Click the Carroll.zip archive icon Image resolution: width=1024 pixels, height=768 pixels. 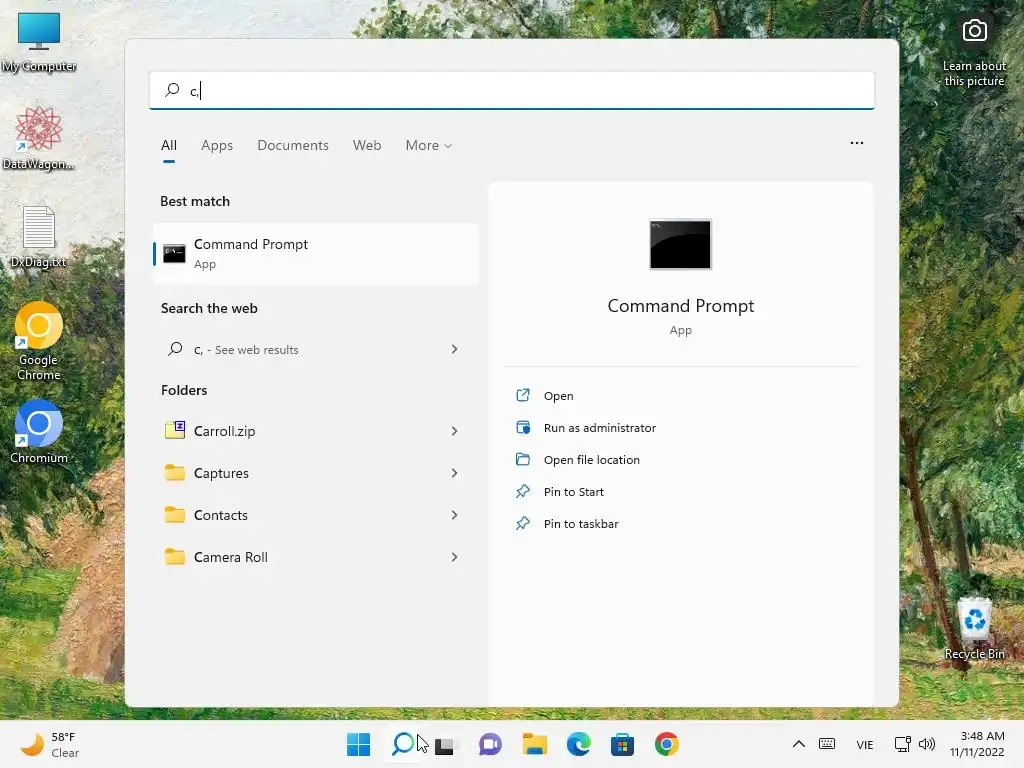[174, 430]
